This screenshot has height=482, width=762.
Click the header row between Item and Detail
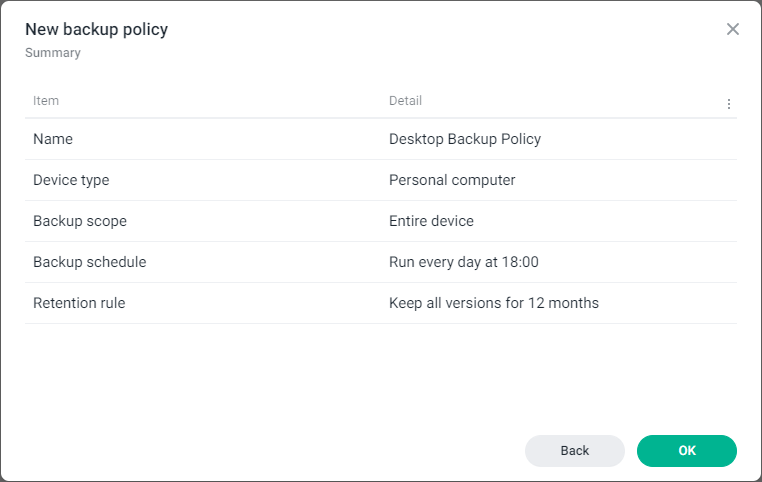click(220, 101)
